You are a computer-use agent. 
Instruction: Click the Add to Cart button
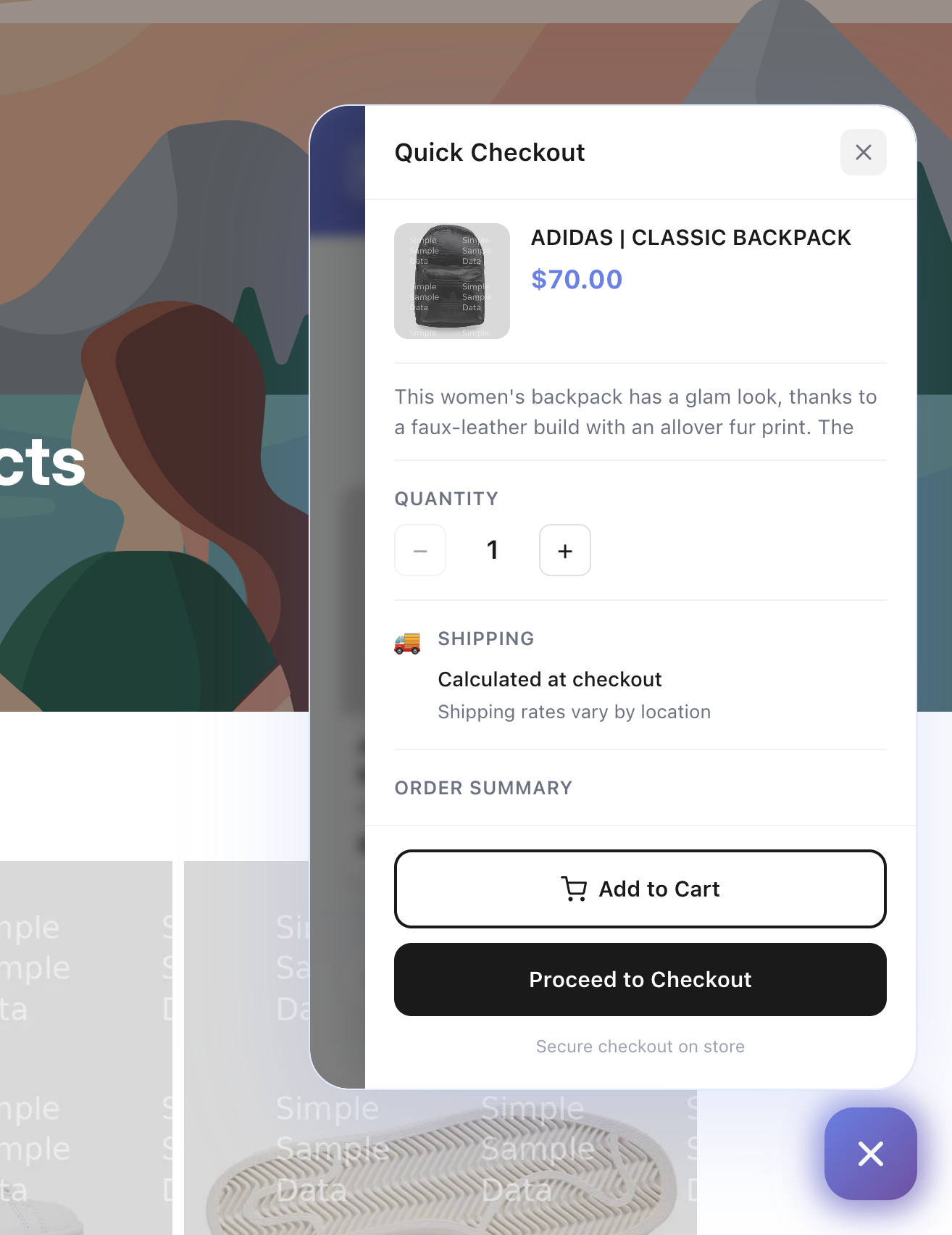[x=640, y=889]
